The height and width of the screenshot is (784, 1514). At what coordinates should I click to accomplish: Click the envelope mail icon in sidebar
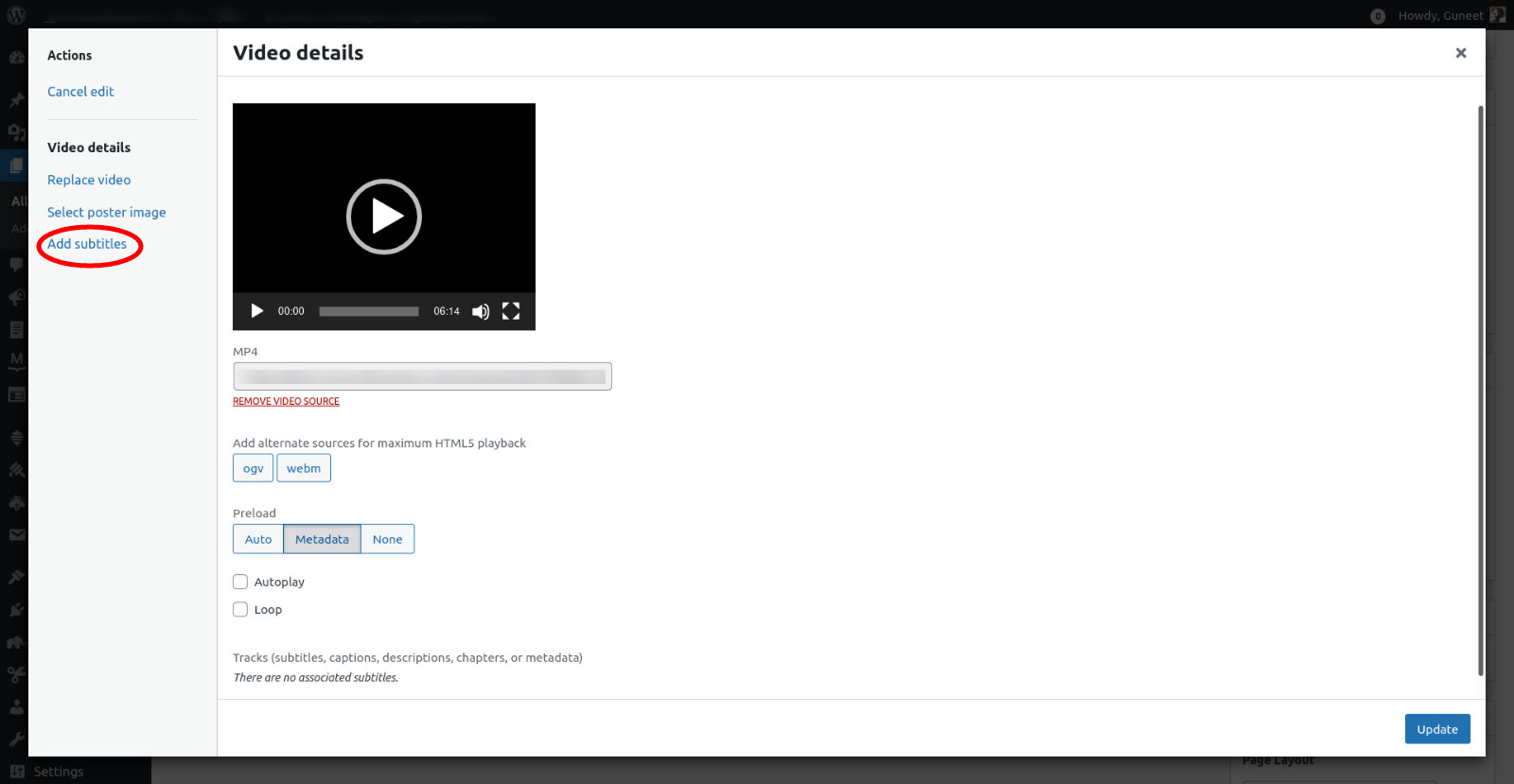(x=16, y=534)
